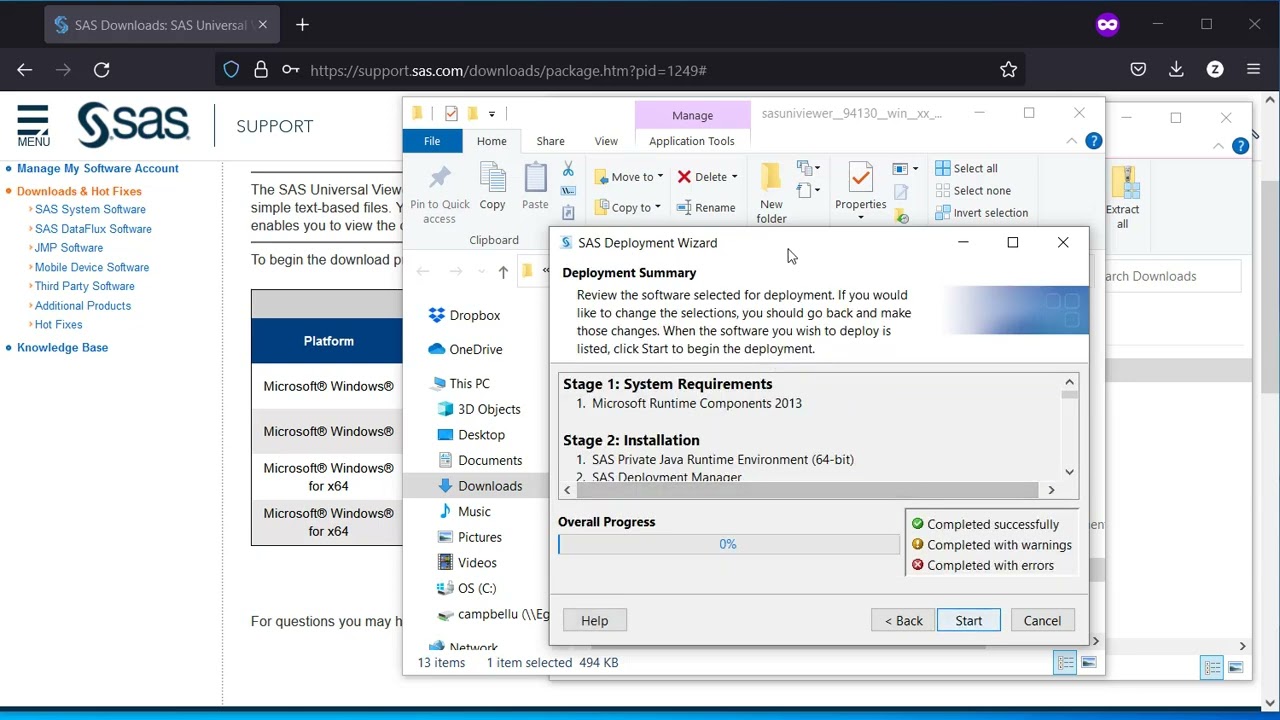Viewport: 1280px width, 720px height.
Task: Select Downloads in navigation pane
Action: (x=480, y=486)
